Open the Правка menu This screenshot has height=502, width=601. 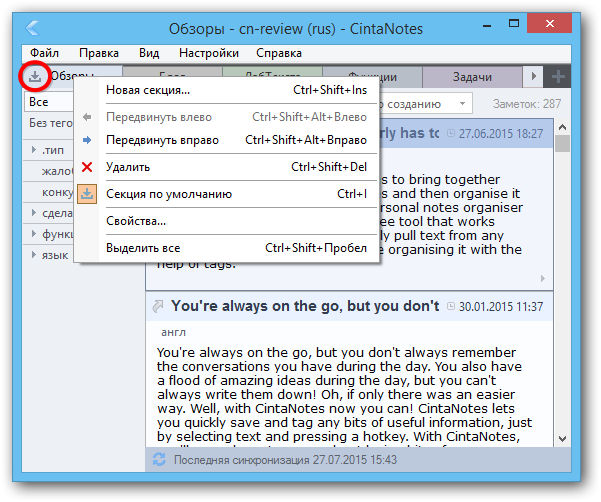[99, 53]
